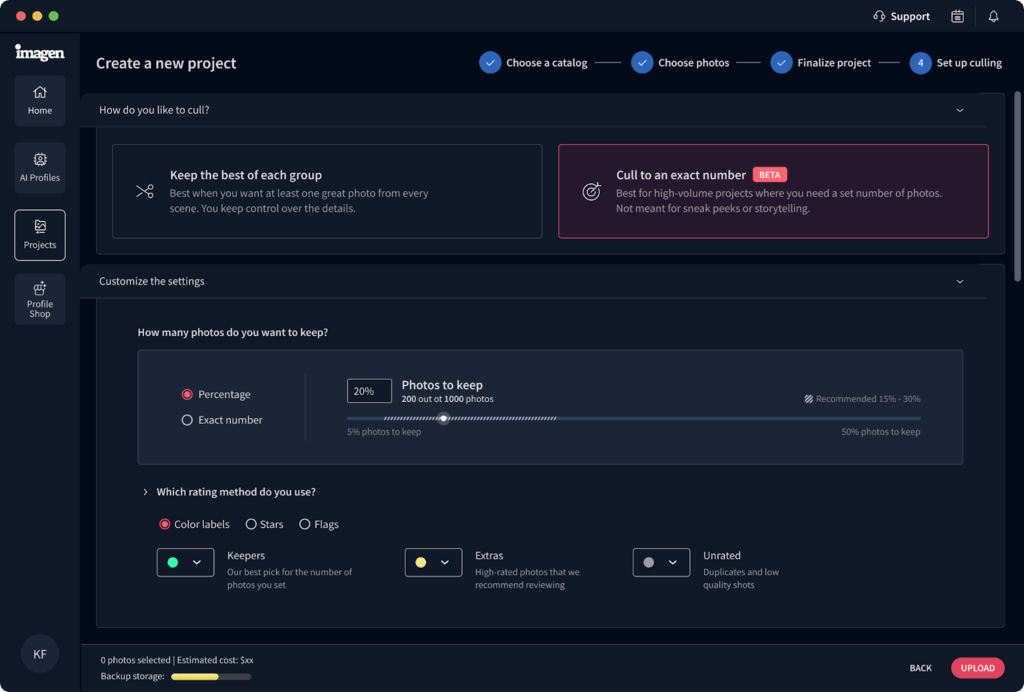Open the Home page from sidebar
1024x692 pixels.
[x=40, y=100]
